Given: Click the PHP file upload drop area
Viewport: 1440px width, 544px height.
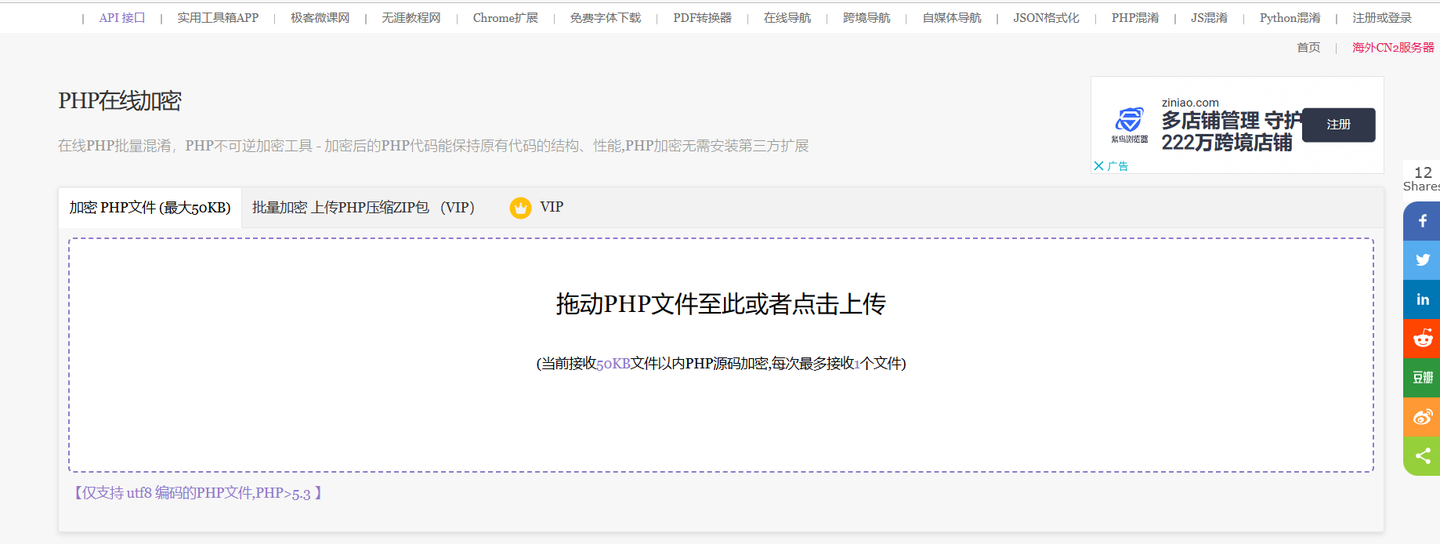Looking at the screenshot, I should coord(721,355).
